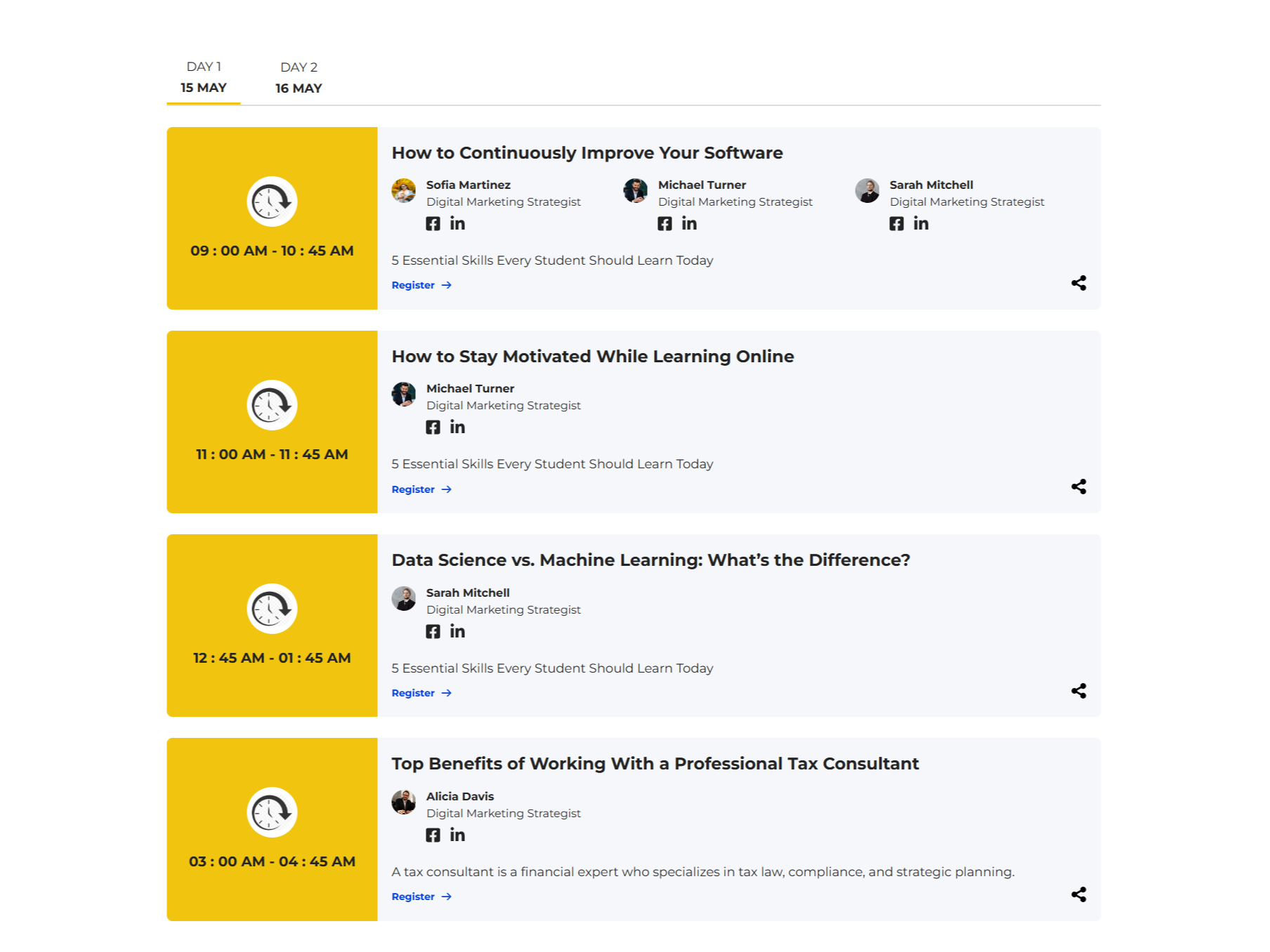Share the Continuously Improve Your Software session
The width and height of the screenshot is (1270, 952).
1079,283
